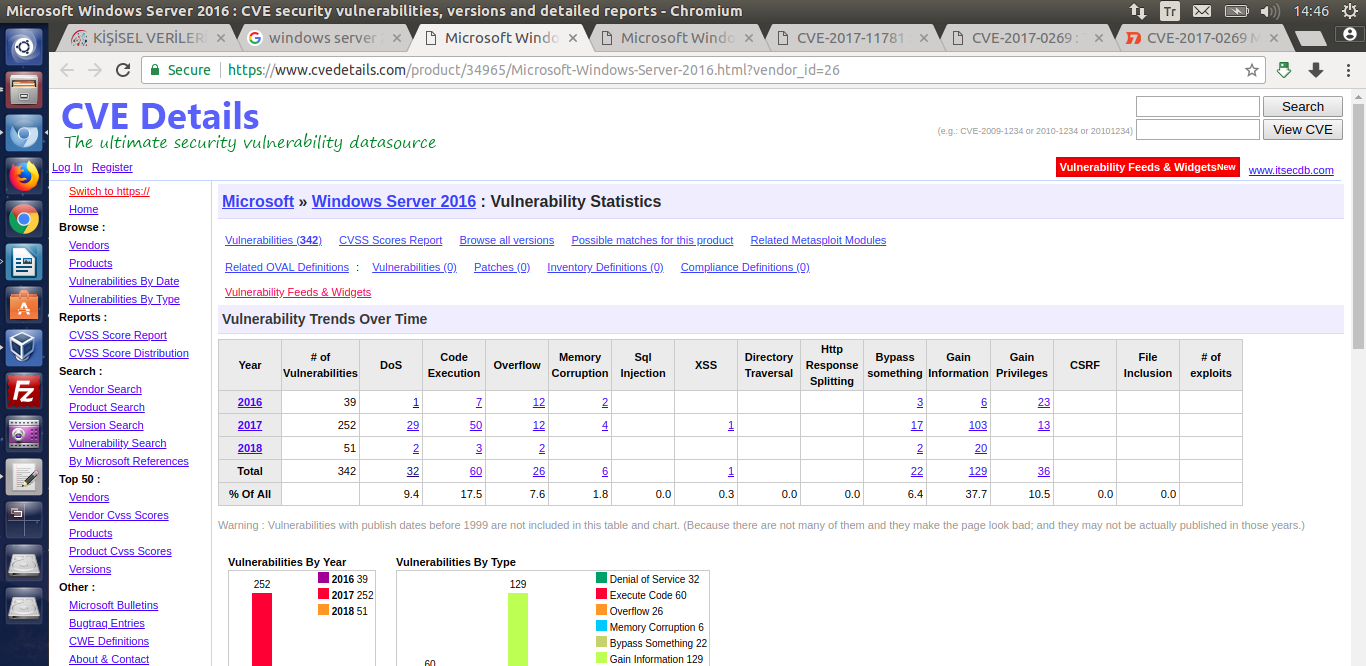Open the Chromium three-dot menu
The image size is (1366, 666).
point(1346,70)
